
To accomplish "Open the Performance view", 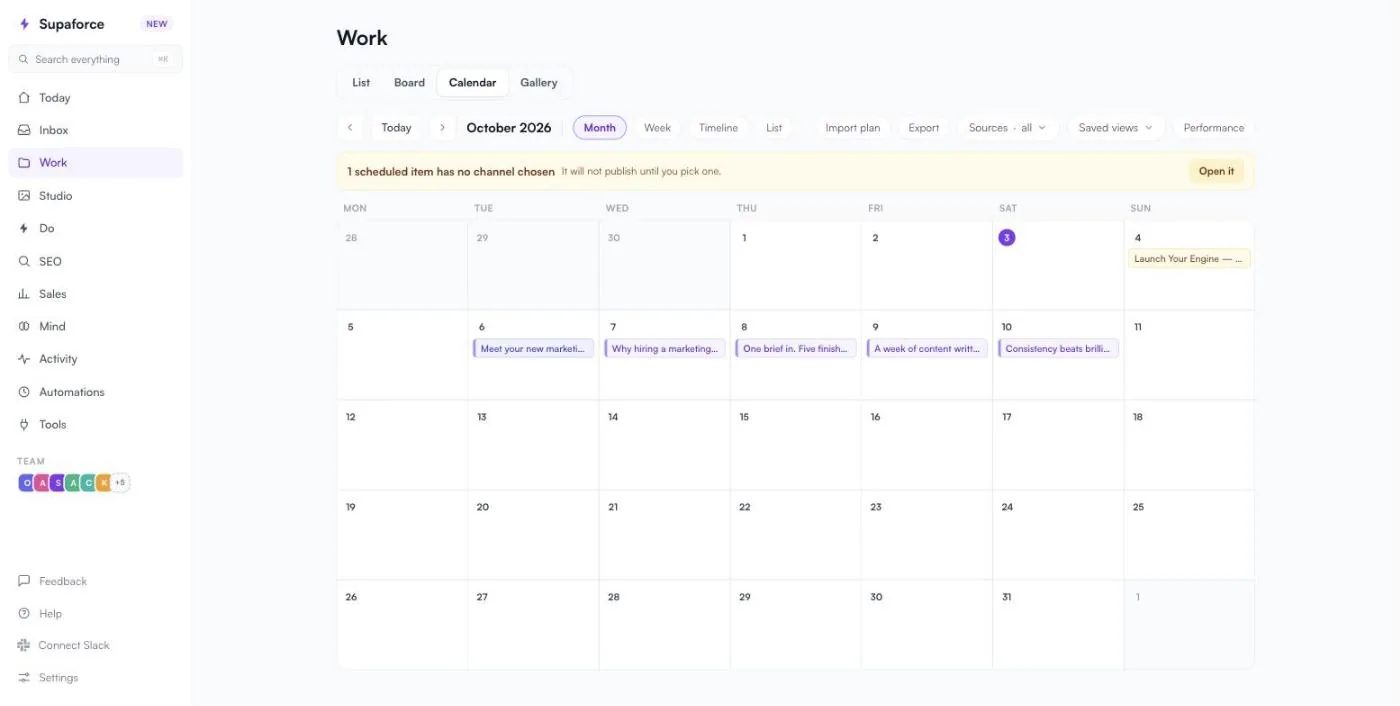I will [x=1214, y=128].
